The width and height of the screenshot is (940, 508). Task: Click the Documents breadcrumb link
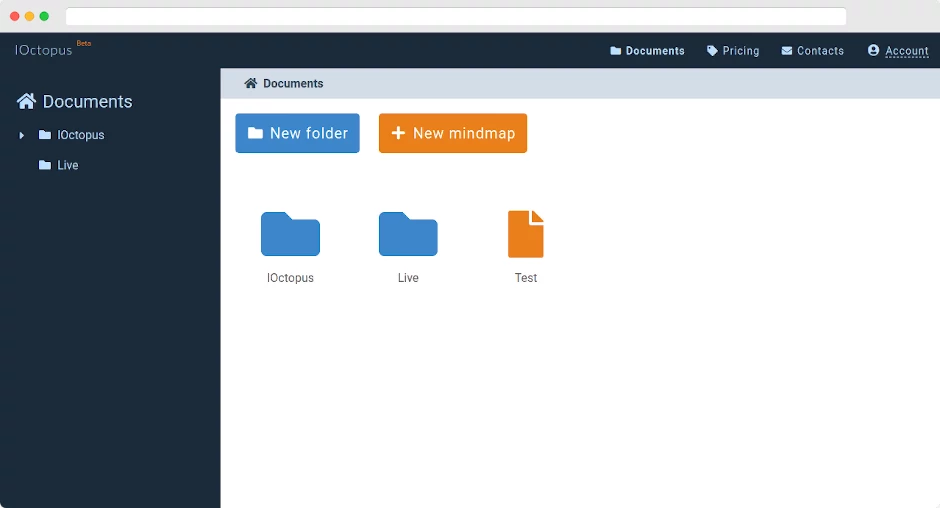[293, 83]
